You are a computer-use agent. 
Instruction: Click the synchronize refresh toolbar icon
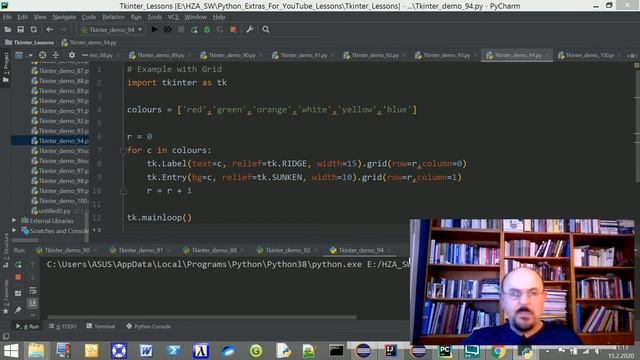coord(33,29)
